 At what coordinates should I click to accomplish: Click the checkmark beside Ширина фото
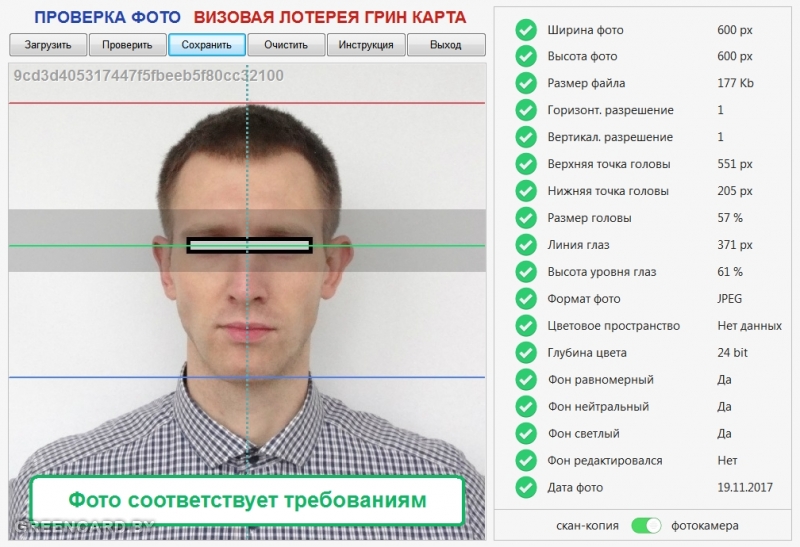click(526, 30)
